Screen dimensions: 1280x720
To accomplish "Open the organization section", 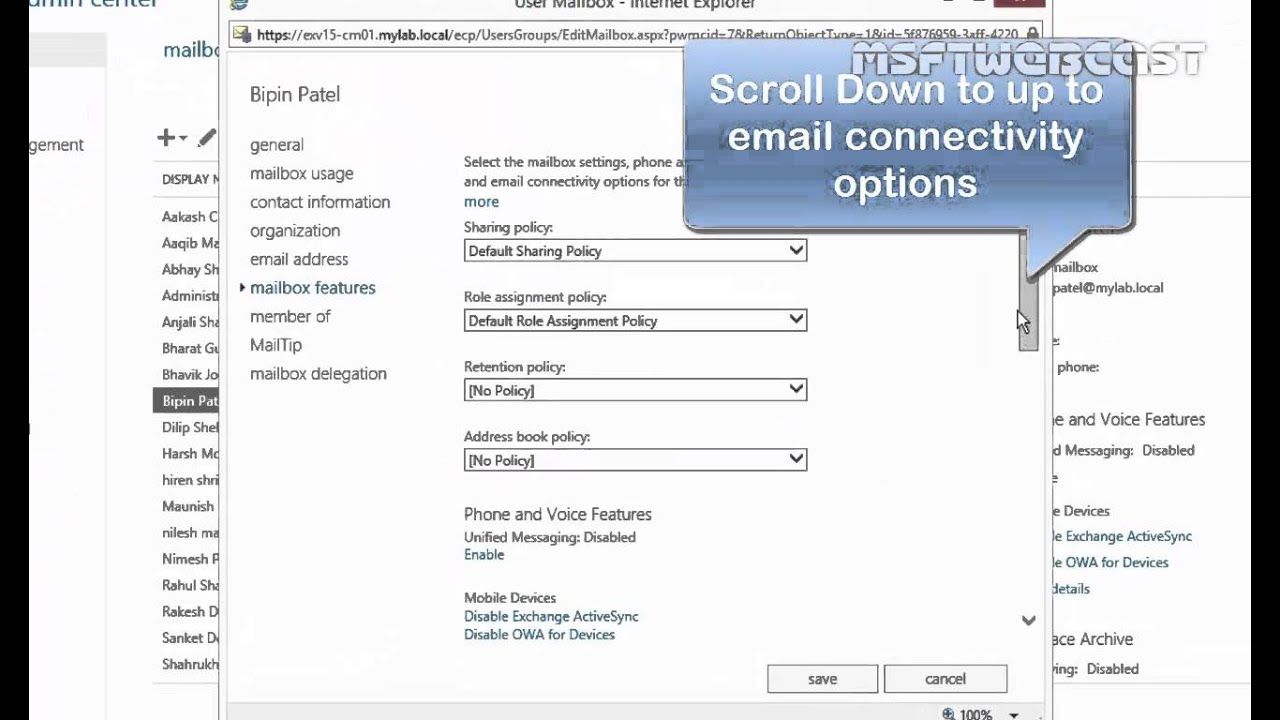I will (x=295, y=231).
